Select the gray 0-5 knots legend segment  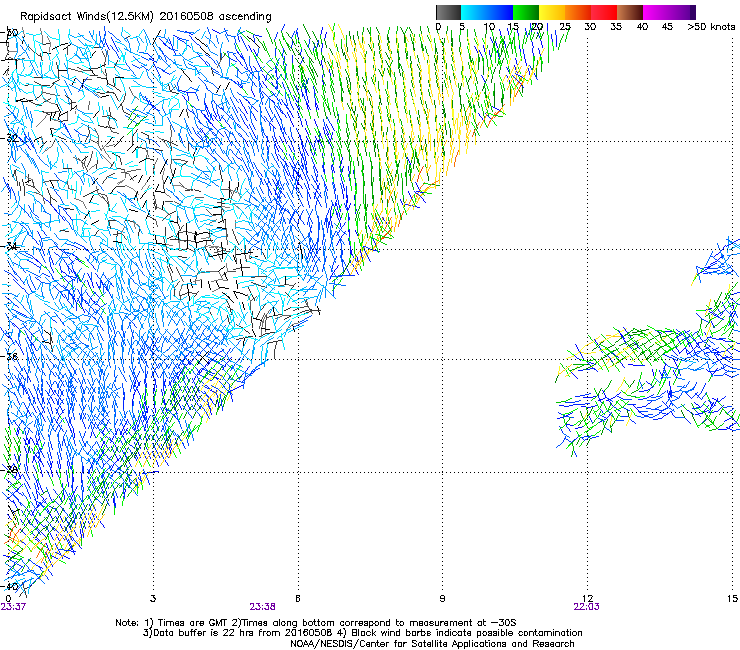(x=448, y=12)
